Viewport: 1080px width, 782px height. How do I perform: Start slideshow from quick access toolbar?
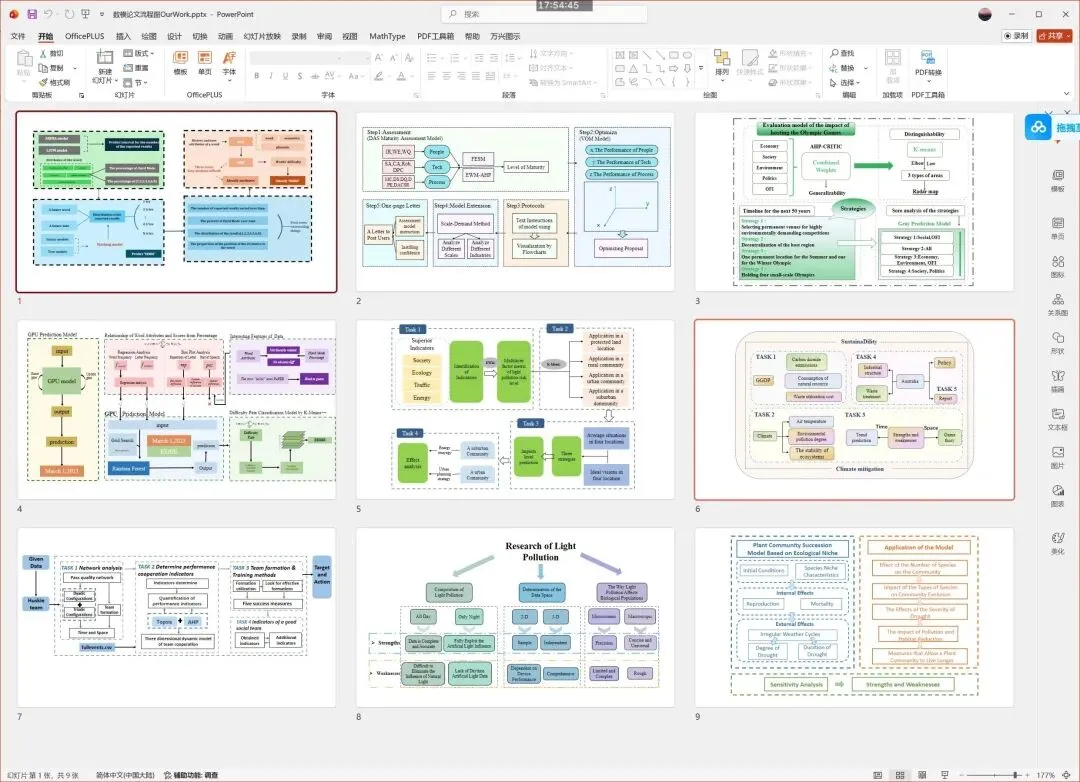[85, 14]
